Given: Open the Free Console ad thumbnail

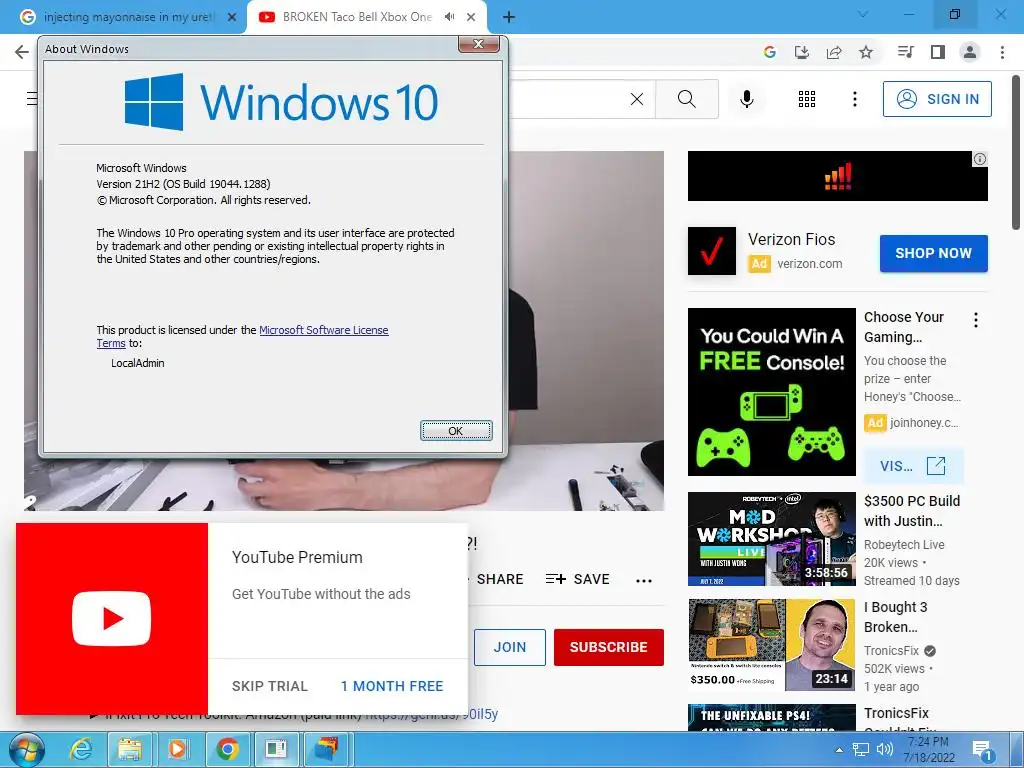Looking at the screenshot, I should coord(771,392).
